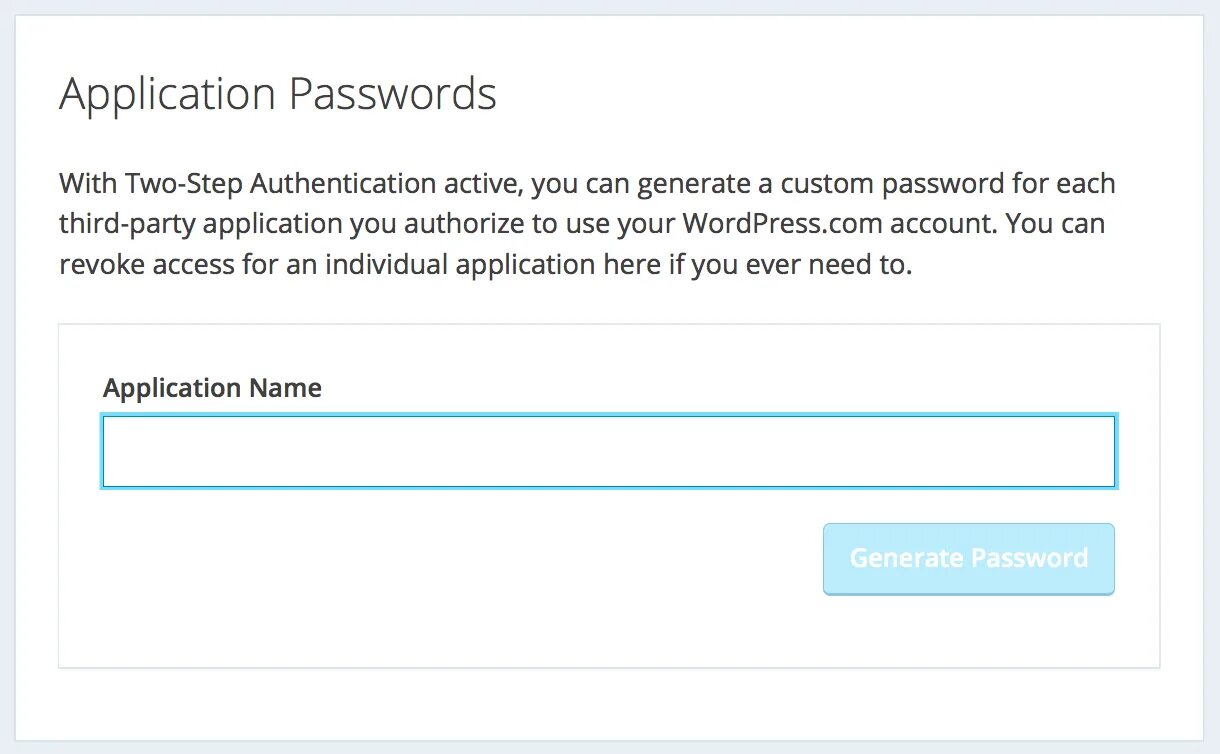Click the Application Name field label
The width and height of the screenshot is (1220, 754).
click(212, 388)
